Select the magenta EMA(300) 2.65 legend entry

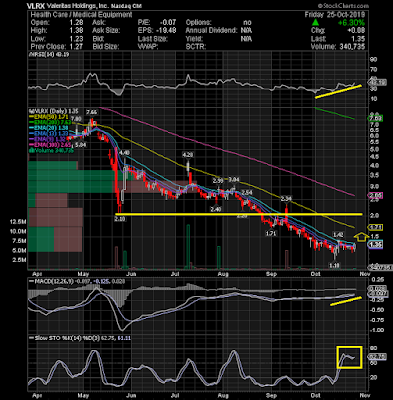coord(49,145)
